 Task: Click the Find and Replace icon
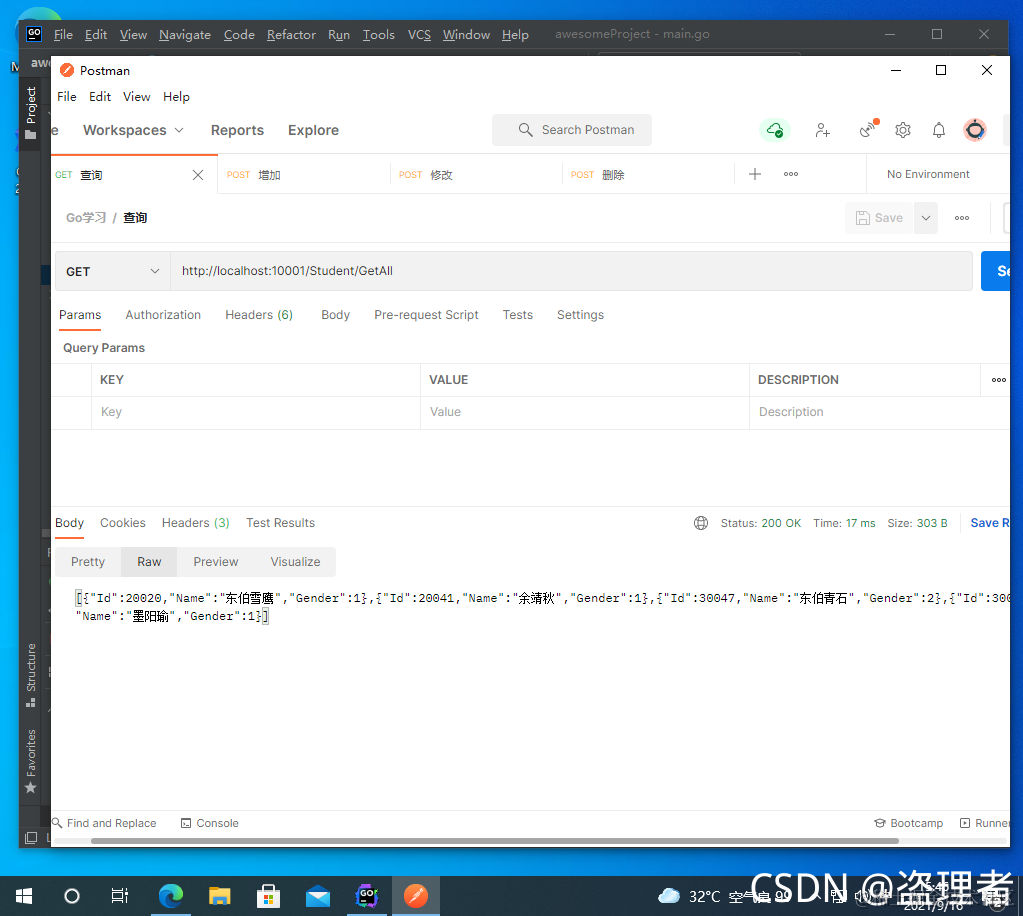(x=57, y=823)
